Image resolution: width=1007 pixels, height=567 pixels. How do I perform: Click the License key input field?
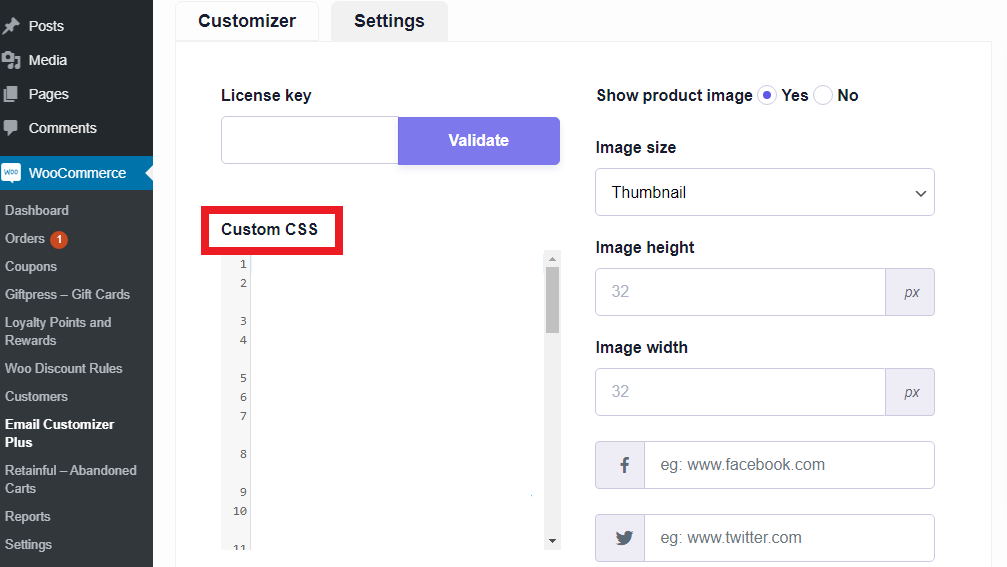tap(310, 140)
